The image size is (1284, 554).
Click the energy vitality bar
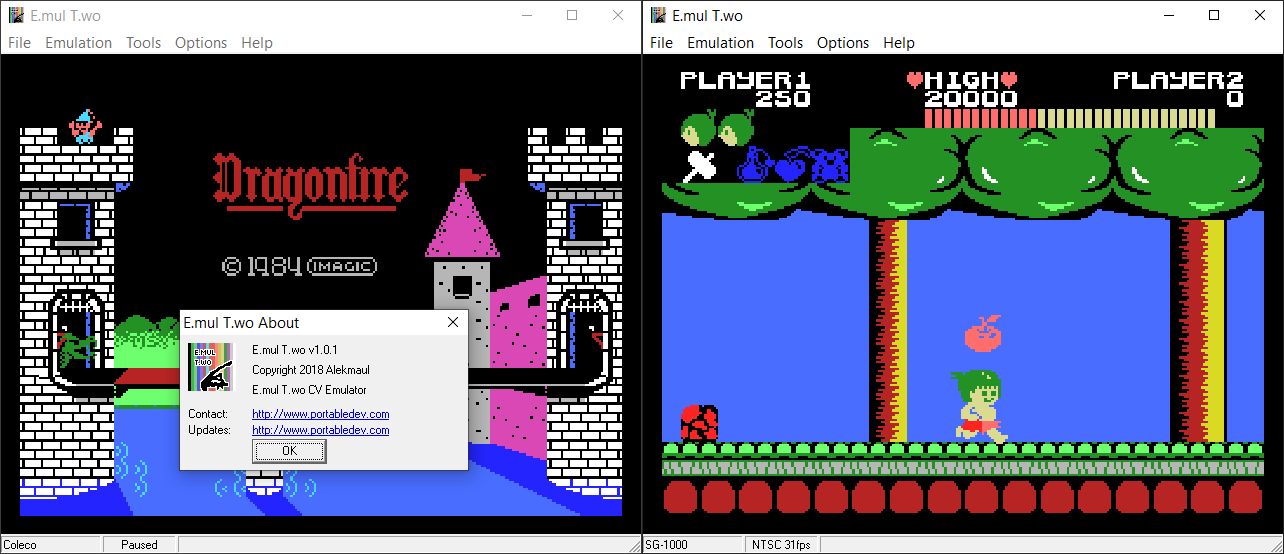coord(1069,119)
